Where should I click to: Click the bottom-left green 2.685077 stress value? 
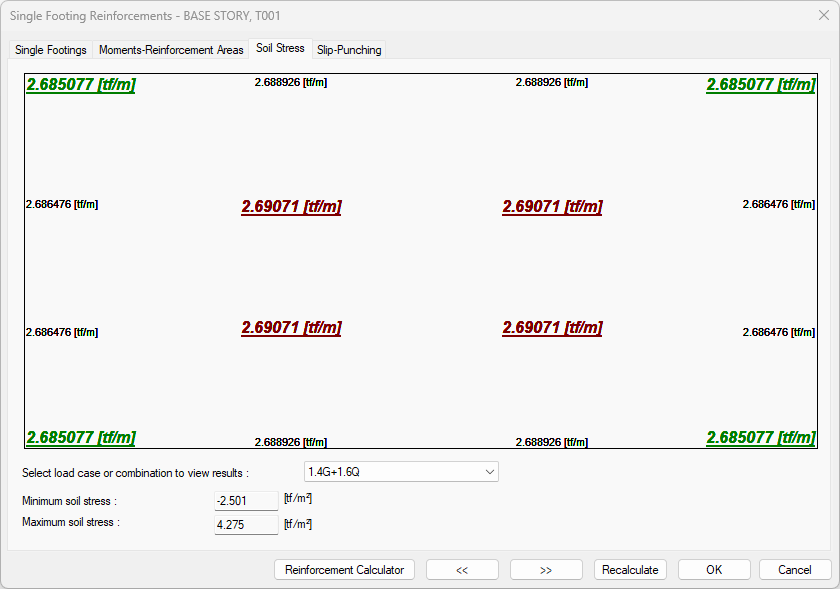pos(81,437)
